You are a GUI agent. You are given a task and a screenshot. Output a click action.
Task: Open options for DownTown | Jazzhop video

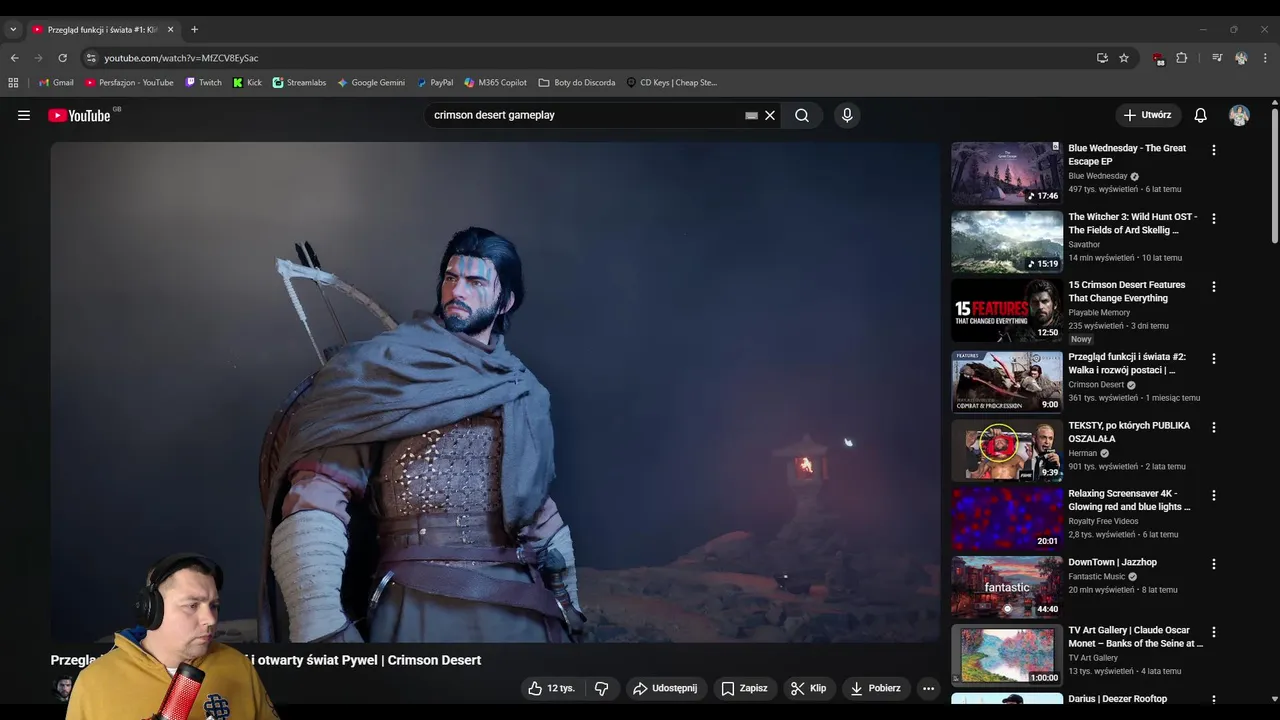(1214, 564)
